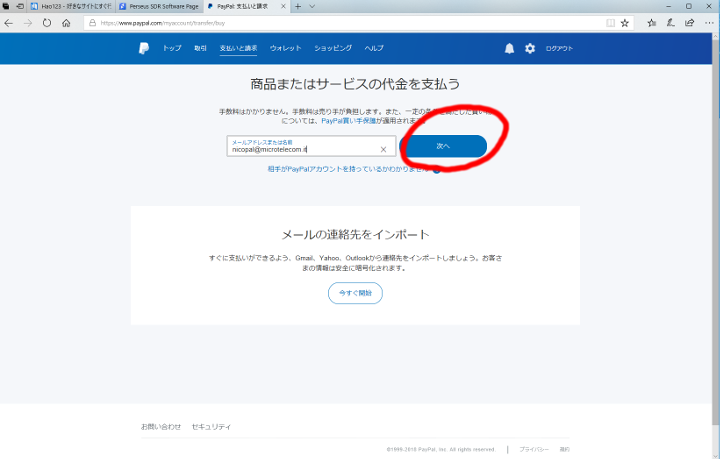Open the favorites hub icon

[652, 23]
